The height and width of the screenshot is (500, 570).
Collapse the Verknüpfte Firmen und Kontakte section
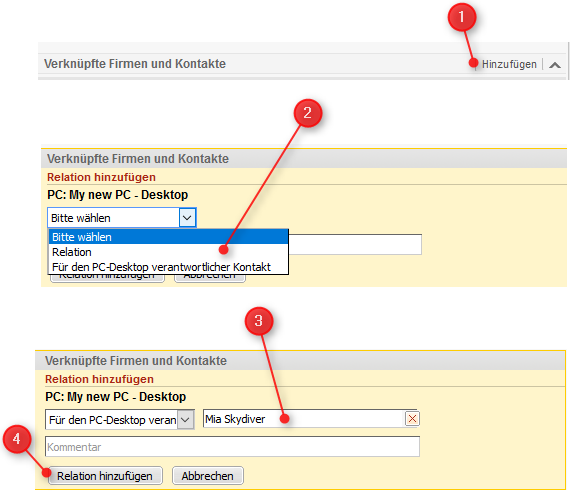pos(555,65)
